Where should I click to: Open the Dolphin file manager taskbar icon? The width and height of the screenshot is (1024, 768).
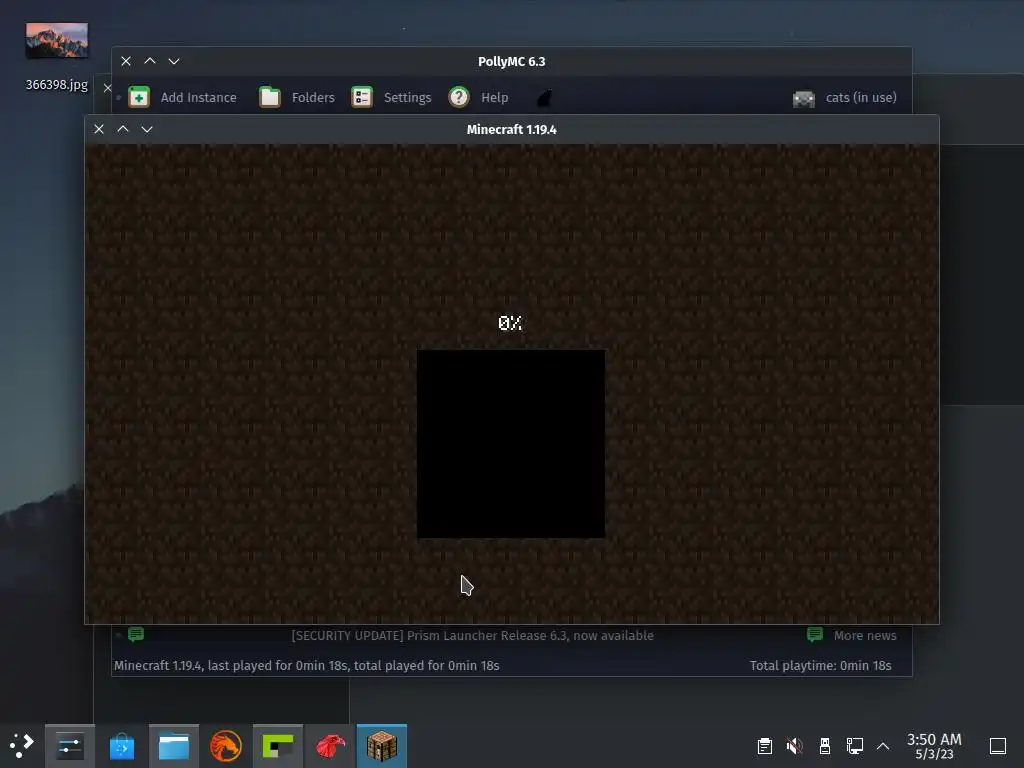(x=174, y=746)
